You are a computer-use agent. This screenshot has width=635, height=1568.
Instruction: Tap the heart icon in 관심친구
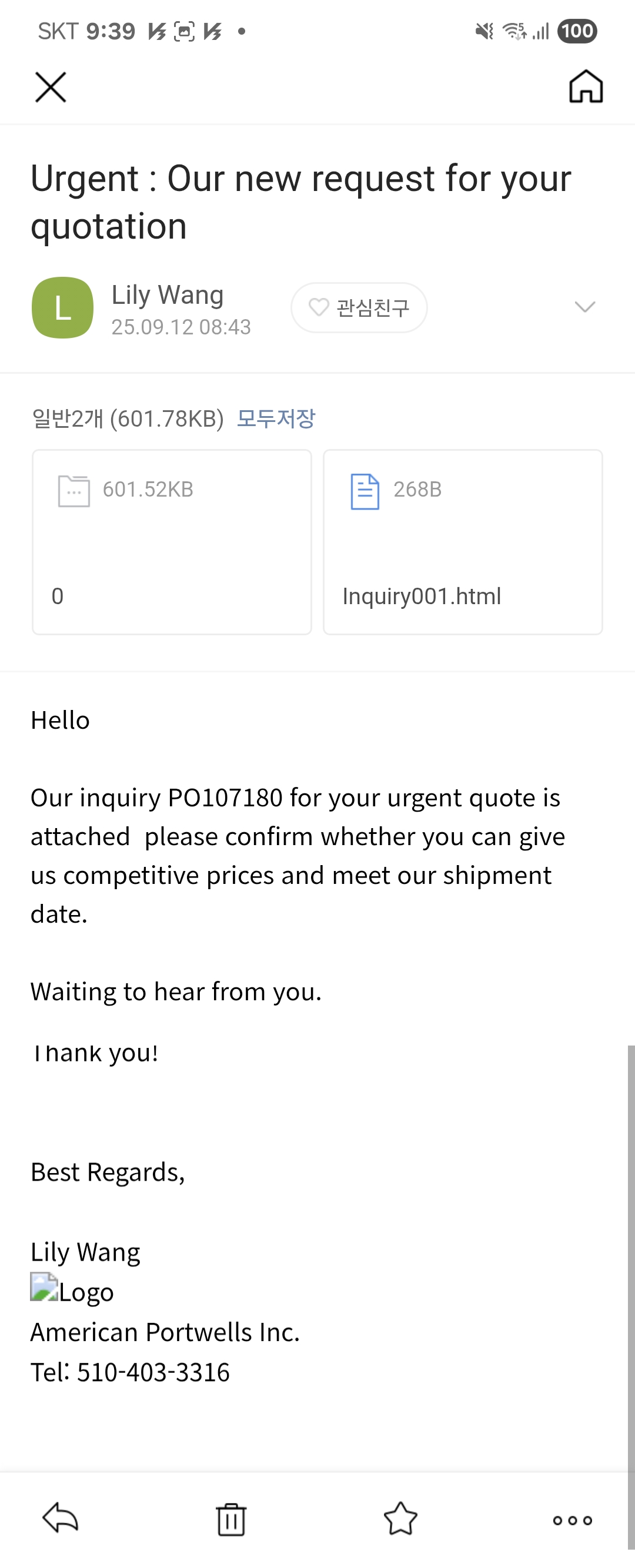319,307
